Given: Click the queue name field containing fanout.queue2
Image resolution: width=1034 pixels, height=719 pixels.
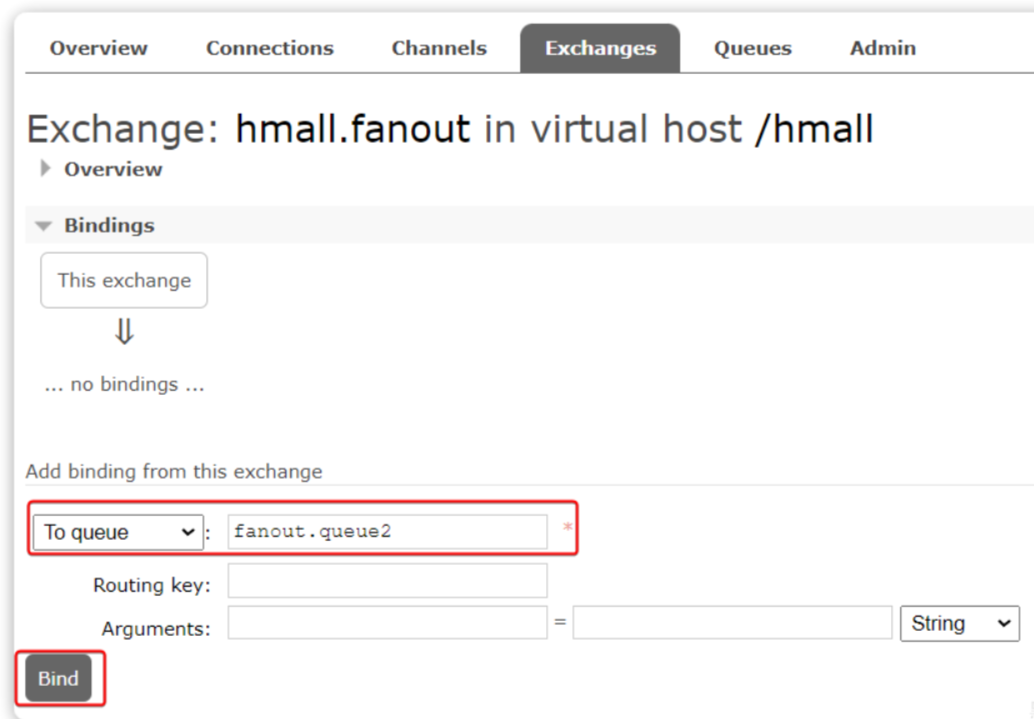Looking at the screenshot, I should coord(387,532).
